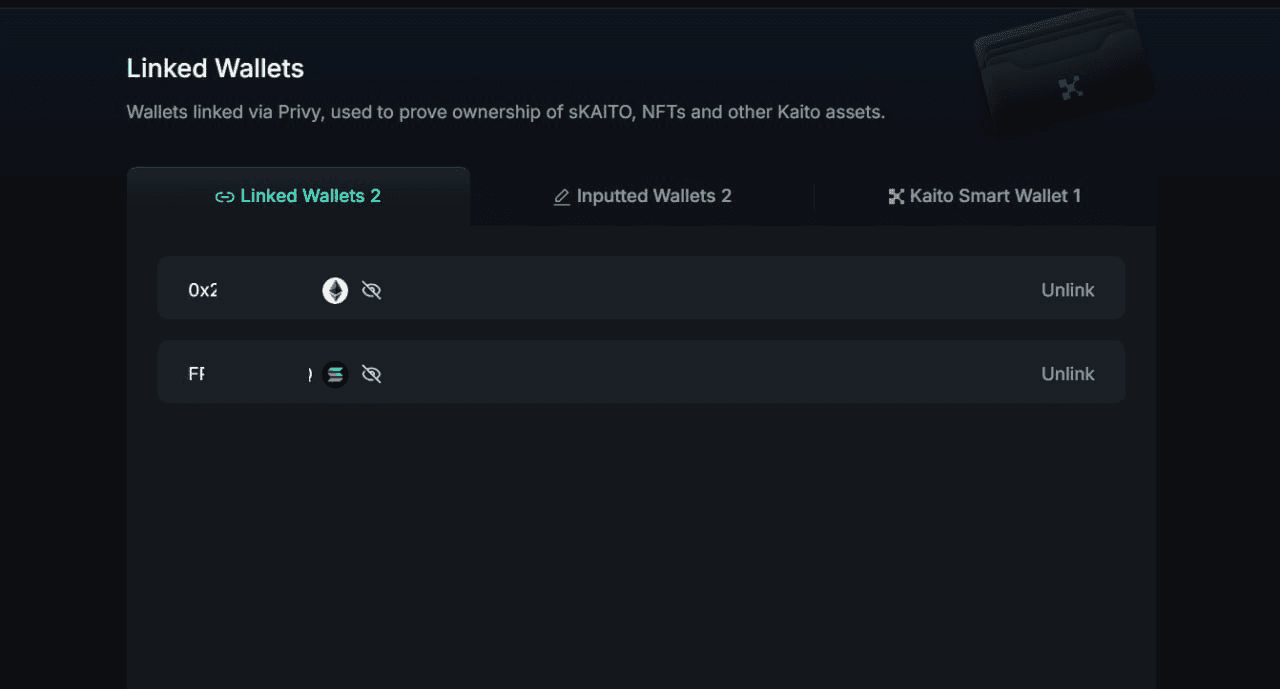
Task: Click the Kaito emblem on the wallet graphic
Action: 1071,88
